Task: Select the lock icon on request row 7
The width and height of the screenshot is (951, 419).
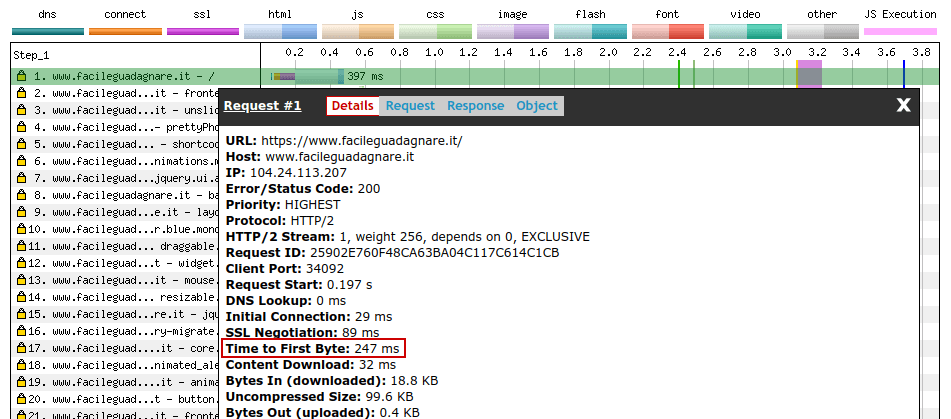Action: click(x=22, y=178)
